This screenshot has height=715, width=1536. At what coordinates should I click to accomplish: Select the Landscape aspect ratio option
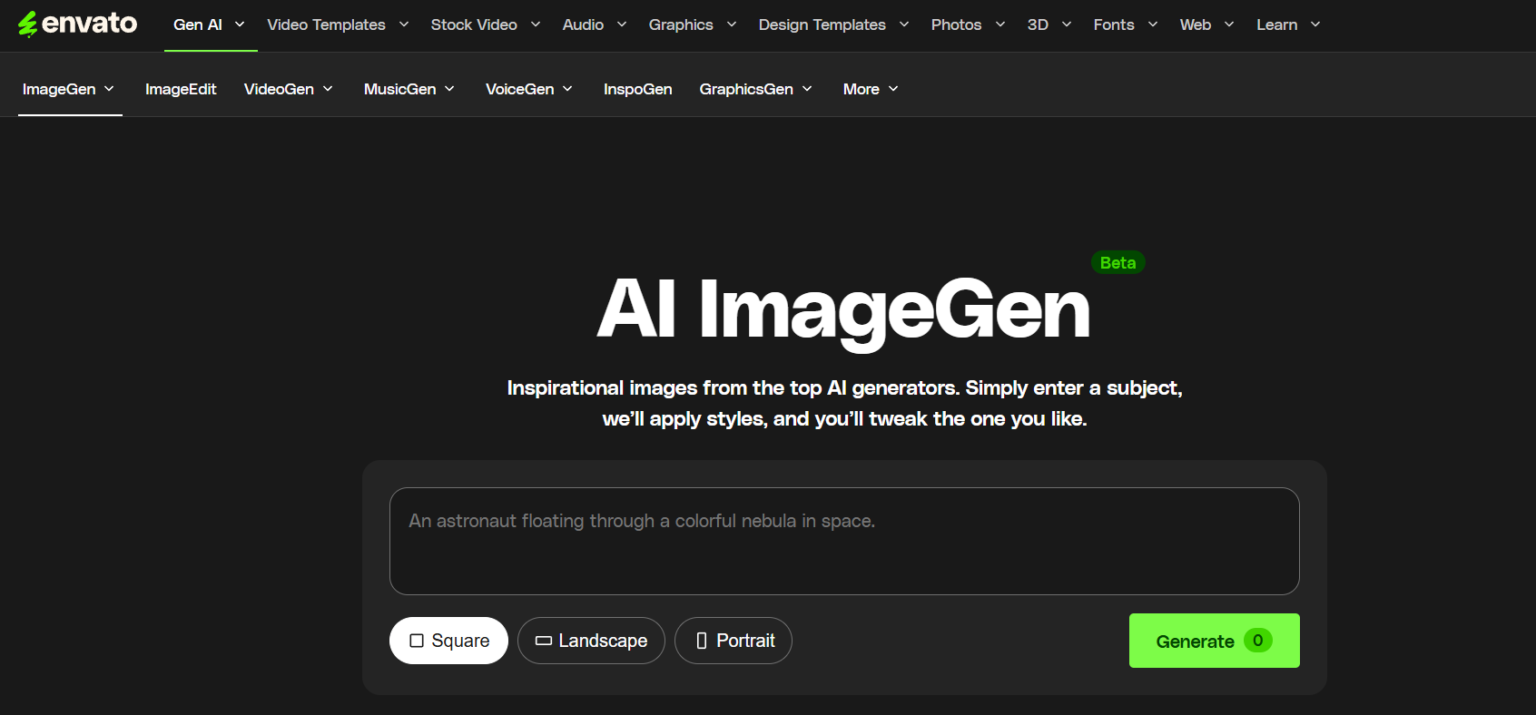click(591, 641)
